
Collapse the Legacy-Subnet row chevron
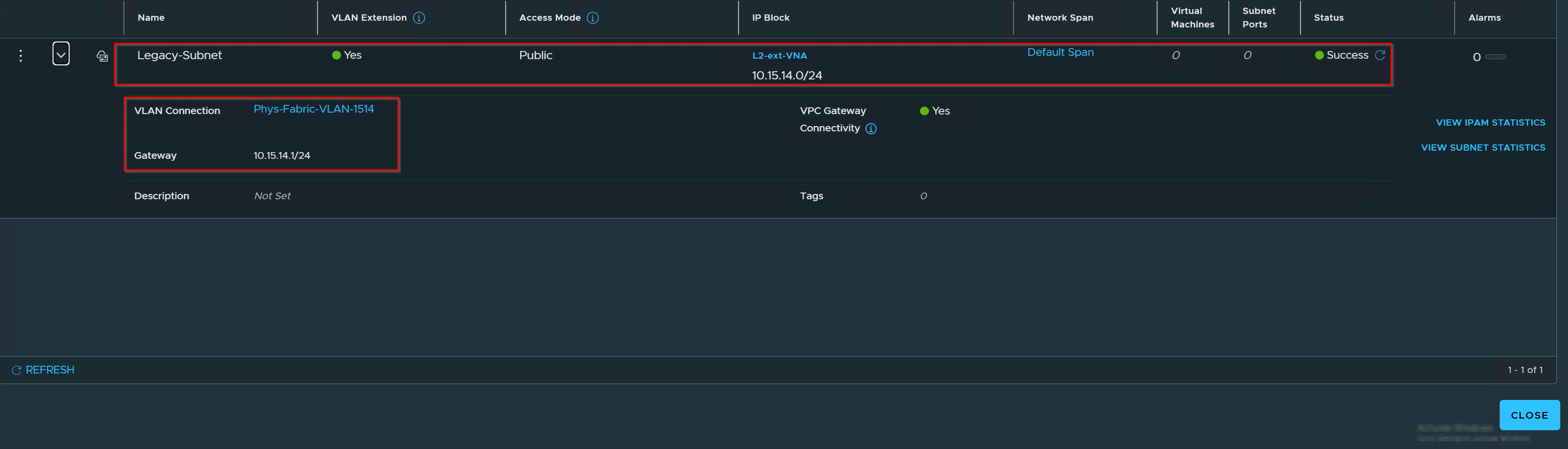pos(61,54)
